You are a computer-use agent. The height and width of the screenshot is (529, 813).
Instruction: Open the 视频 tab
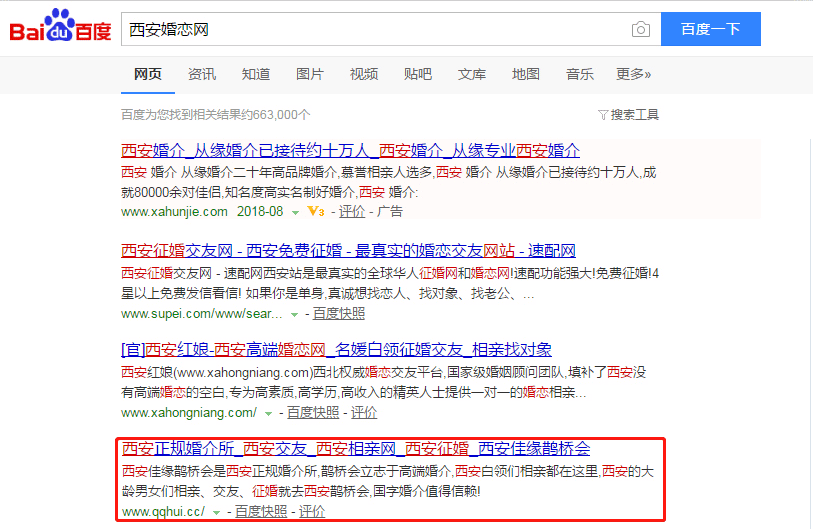click(x=363, y=74)
